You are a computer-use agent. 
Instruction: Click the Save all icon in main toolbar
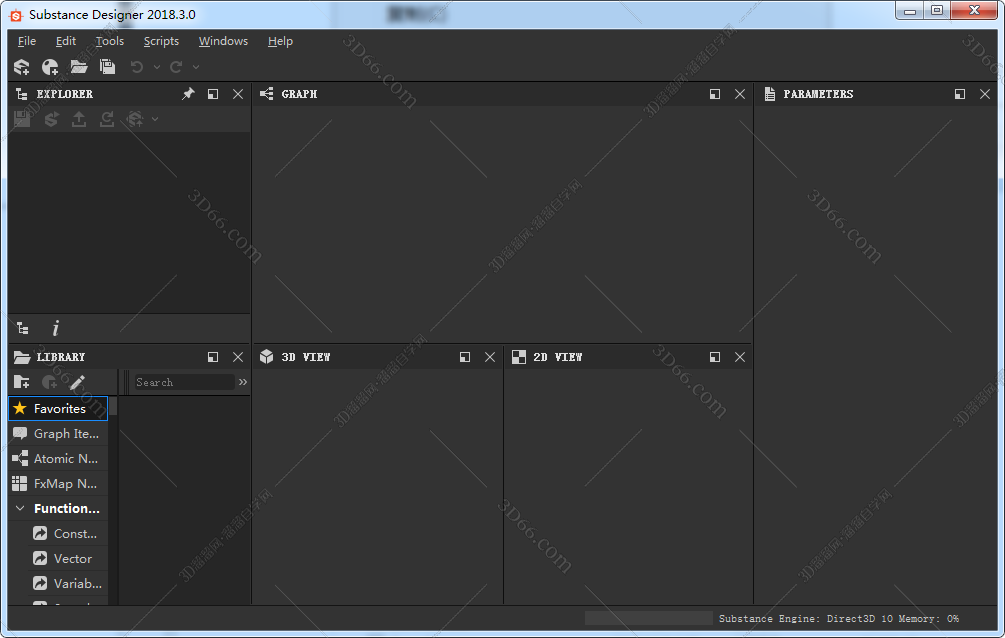coord(108,67)
